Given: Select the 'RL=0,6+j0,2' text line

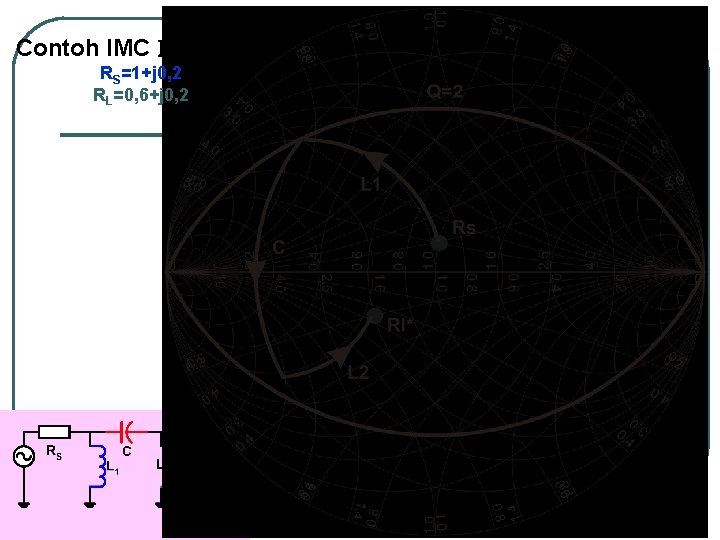Looking at the screenshot, I should [x=141, y=95].
